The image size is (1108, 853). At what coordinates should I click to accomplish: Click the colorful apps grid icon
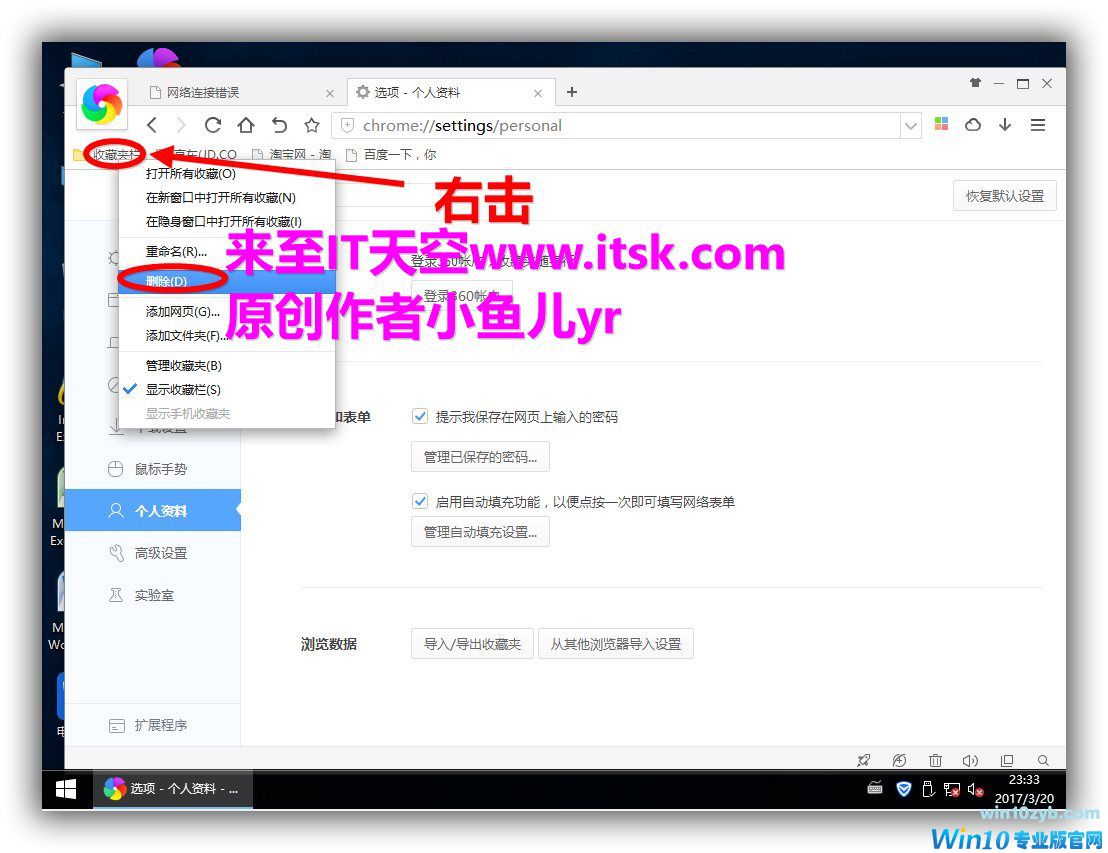pyautogui.click(x=940, y=125)
